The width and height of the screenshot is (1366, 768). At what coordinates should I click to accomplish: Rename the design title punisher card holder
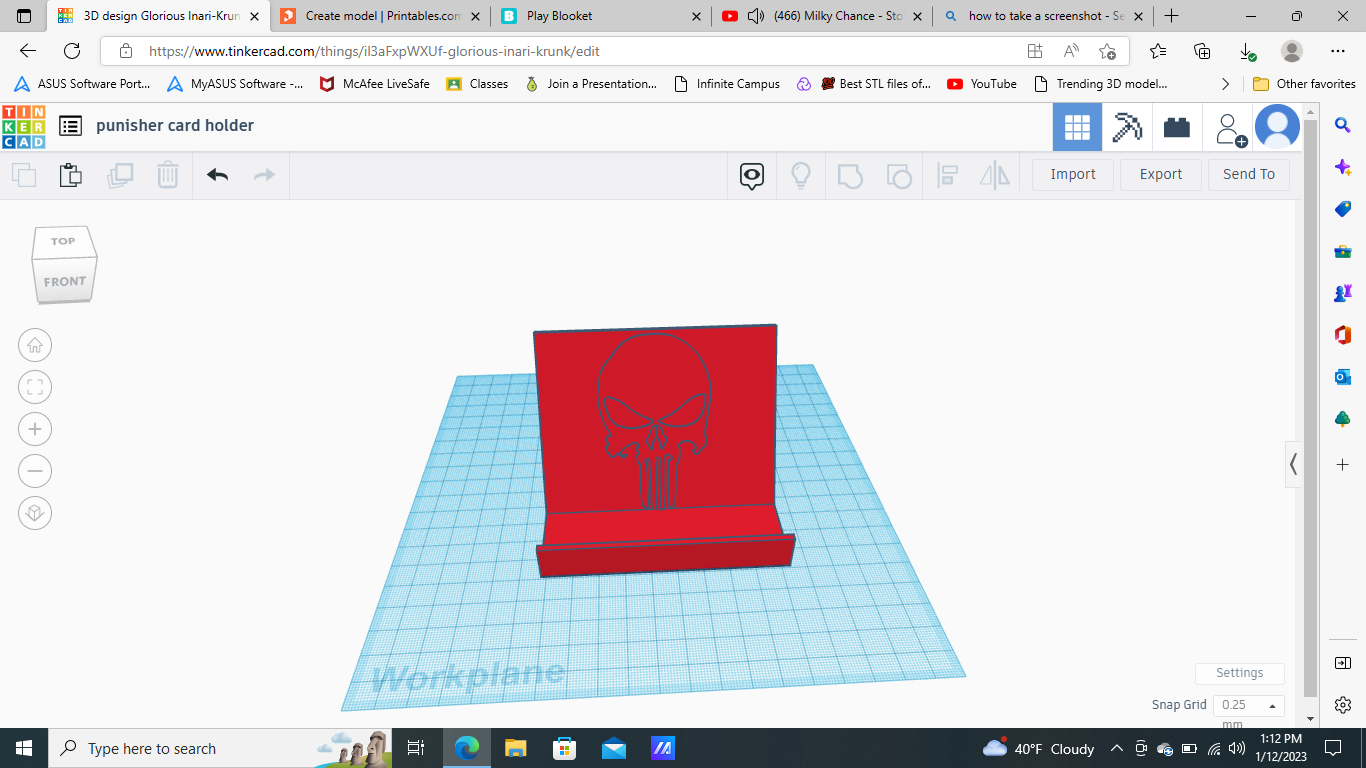click(175, 126)
